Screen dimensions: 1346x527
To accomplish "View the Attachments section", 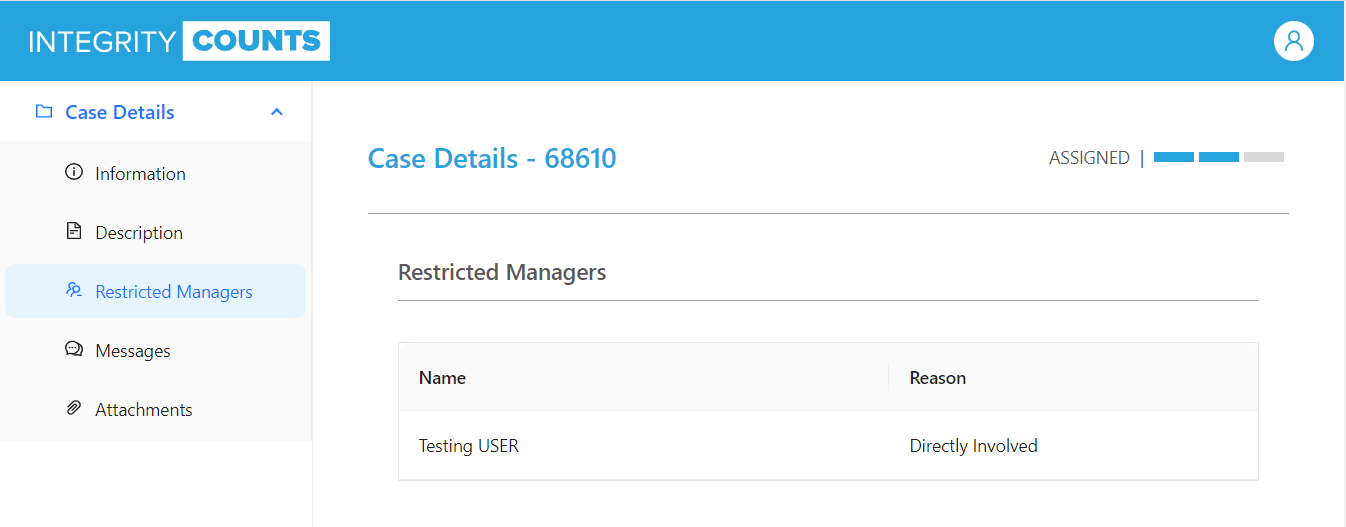I will coord(143,410).
